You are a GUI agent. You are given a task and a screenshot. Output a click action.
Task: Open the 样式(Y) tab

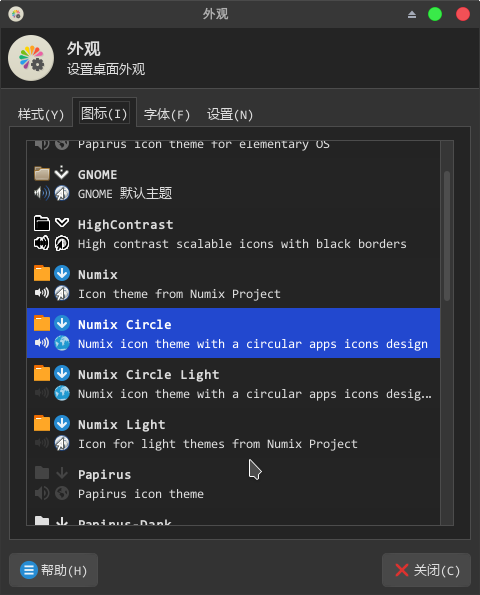[x=41, y=114]
